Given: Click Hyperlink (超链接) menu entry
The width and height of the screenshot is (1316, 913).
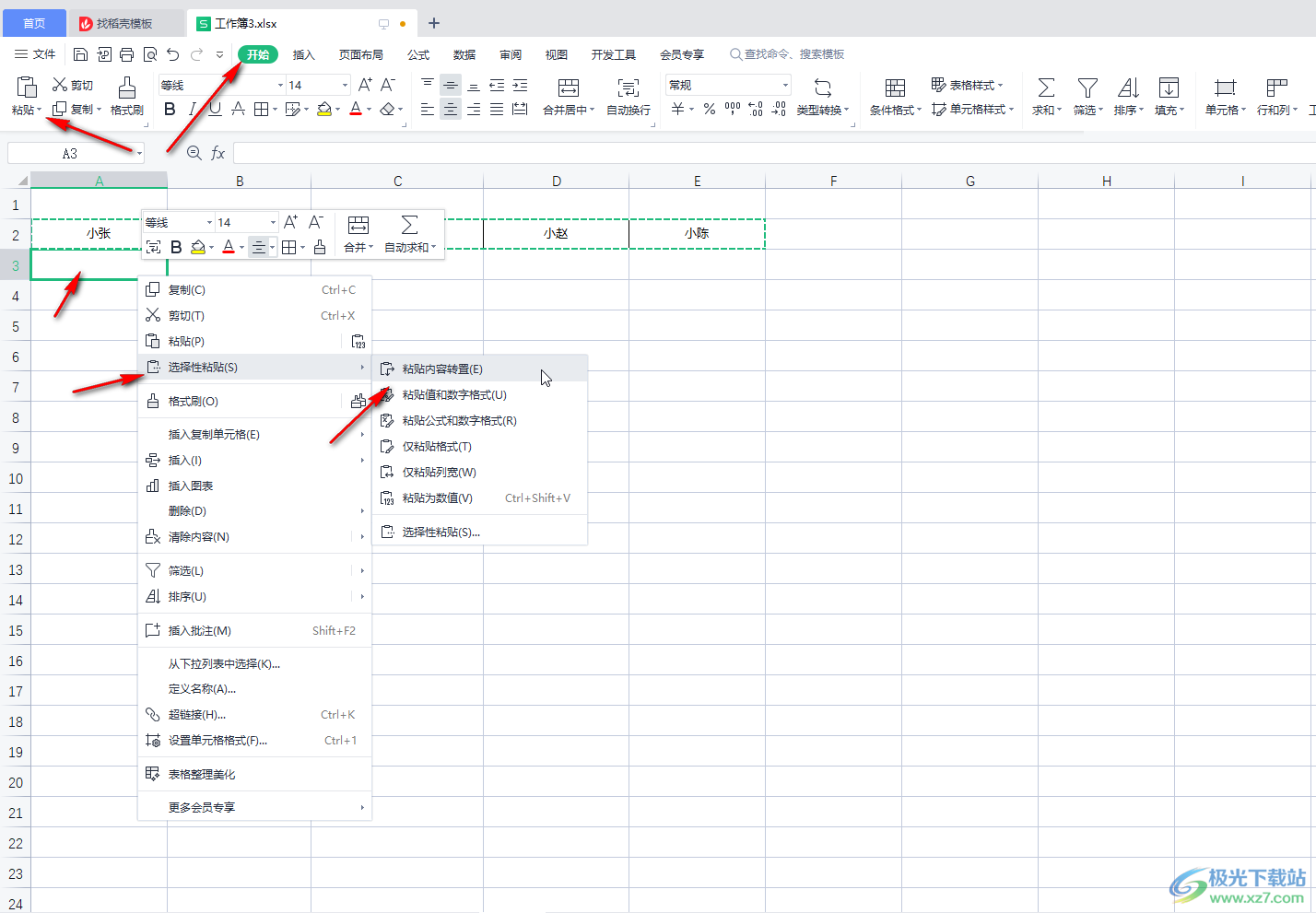Looking at the screenshot, I should coord(254,715).
